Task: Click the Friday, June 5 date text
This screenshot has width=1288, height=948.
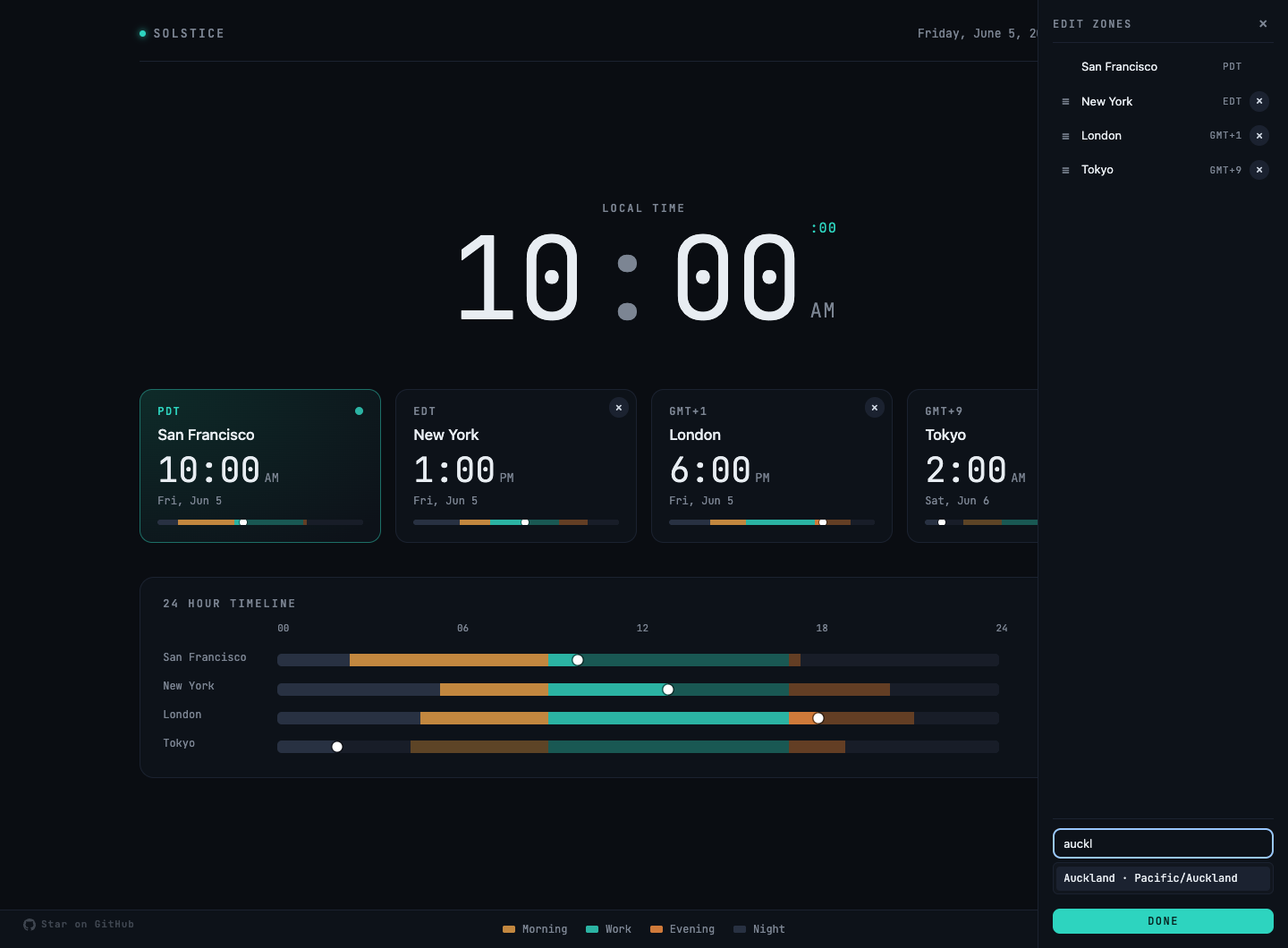Action: tap(977, 33)
